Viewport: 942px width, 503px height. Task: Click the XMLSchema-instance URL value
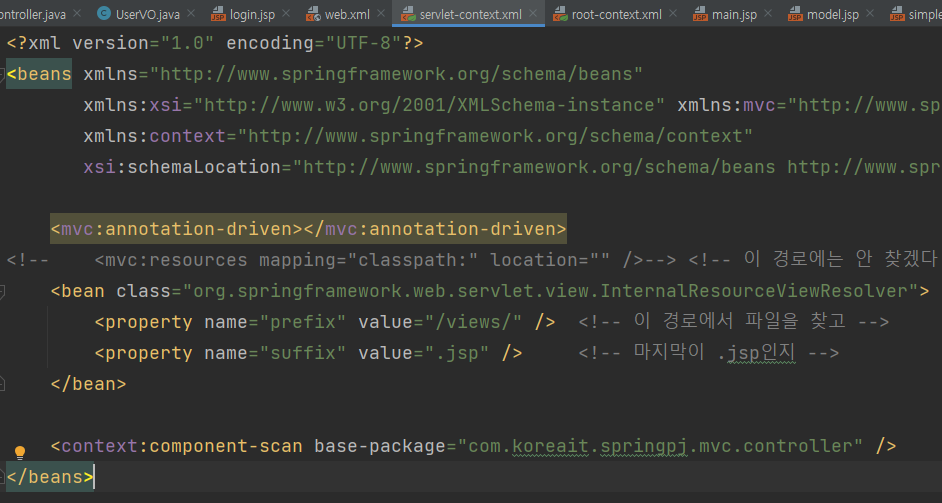click(x=429, y=105)
